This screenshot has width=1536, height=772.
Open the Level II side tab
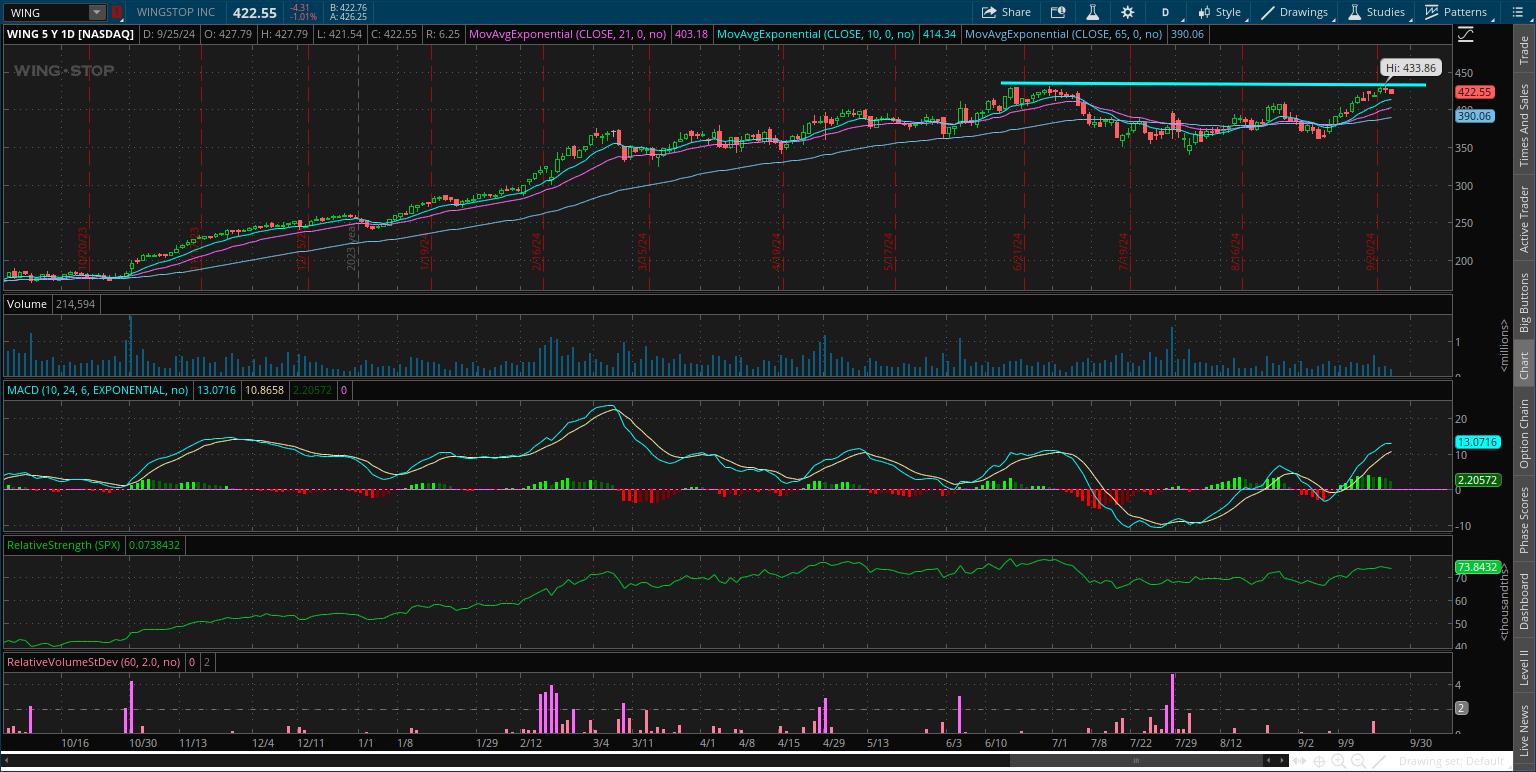[1524, 667]
